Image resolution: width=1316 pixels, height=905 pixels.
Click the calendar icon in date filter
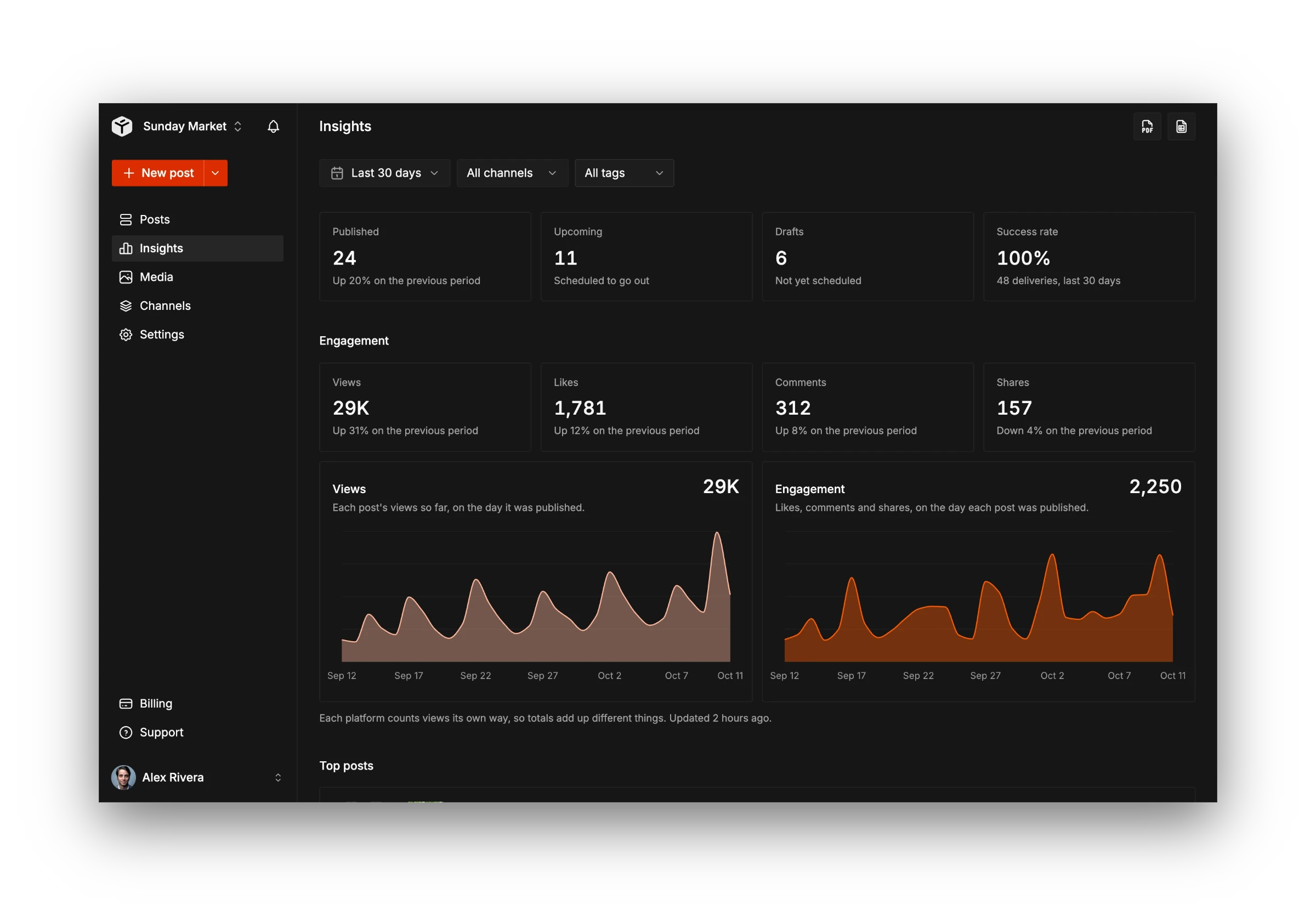coord(337,173)
